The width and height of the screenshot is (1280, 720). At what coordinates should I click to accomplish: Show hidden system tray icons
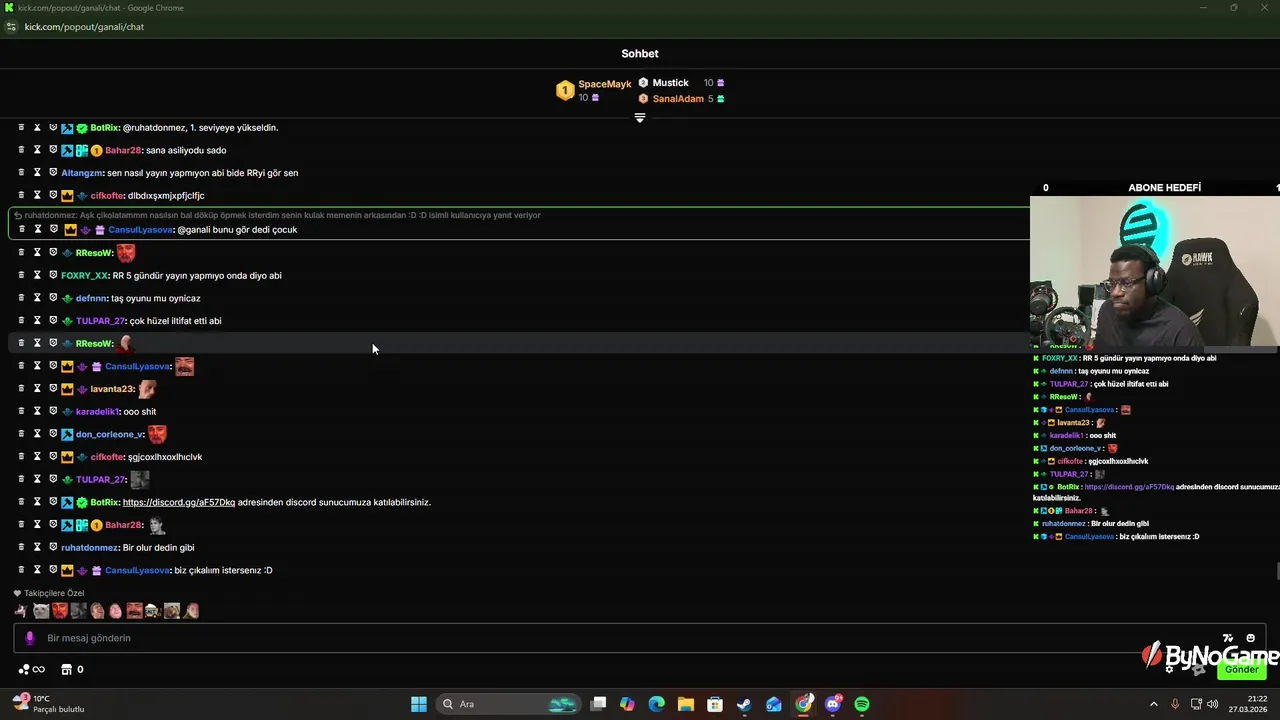click(1153, 704)
